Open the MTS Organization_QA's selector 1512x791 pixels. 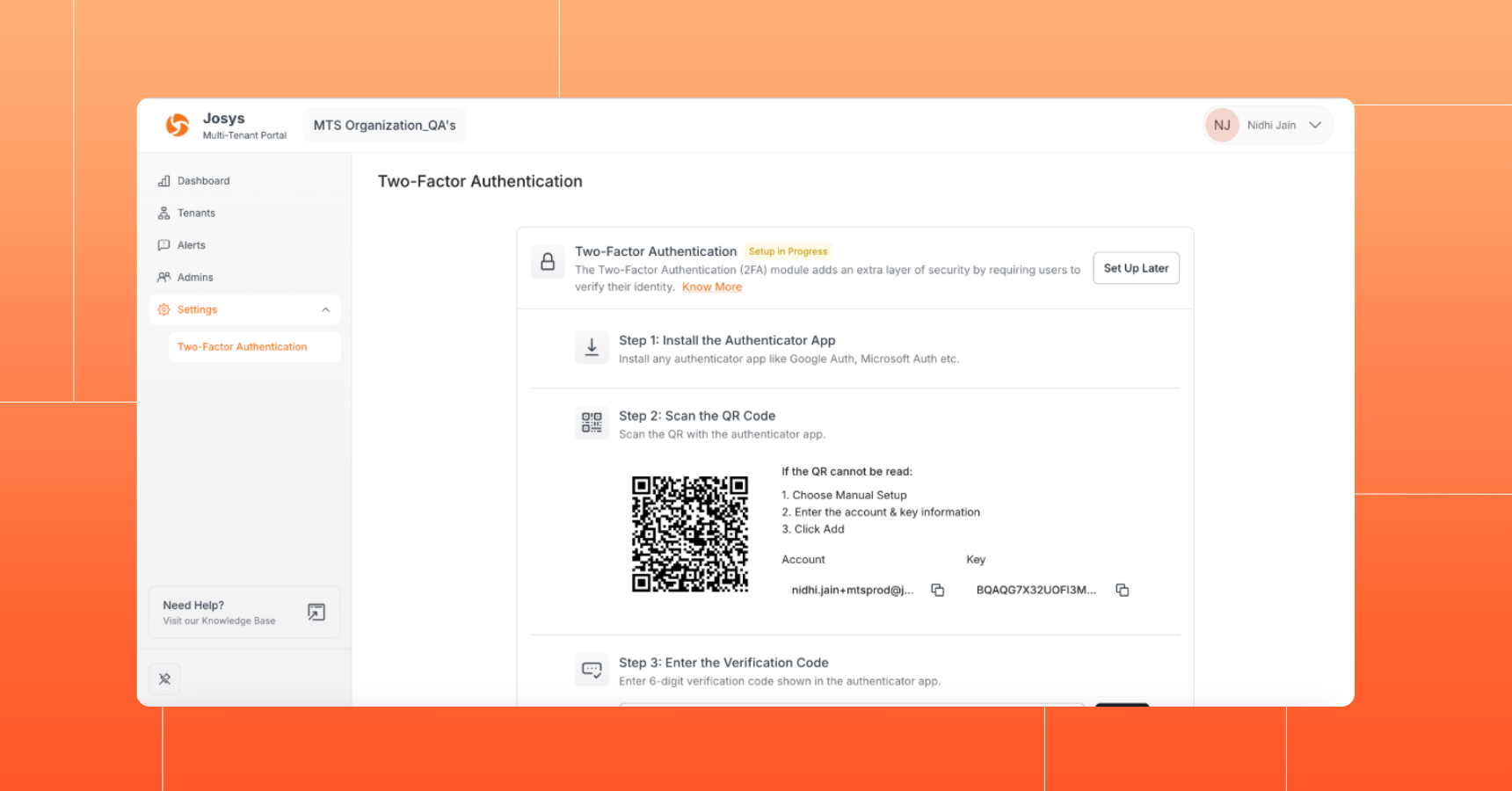(385, 125)
